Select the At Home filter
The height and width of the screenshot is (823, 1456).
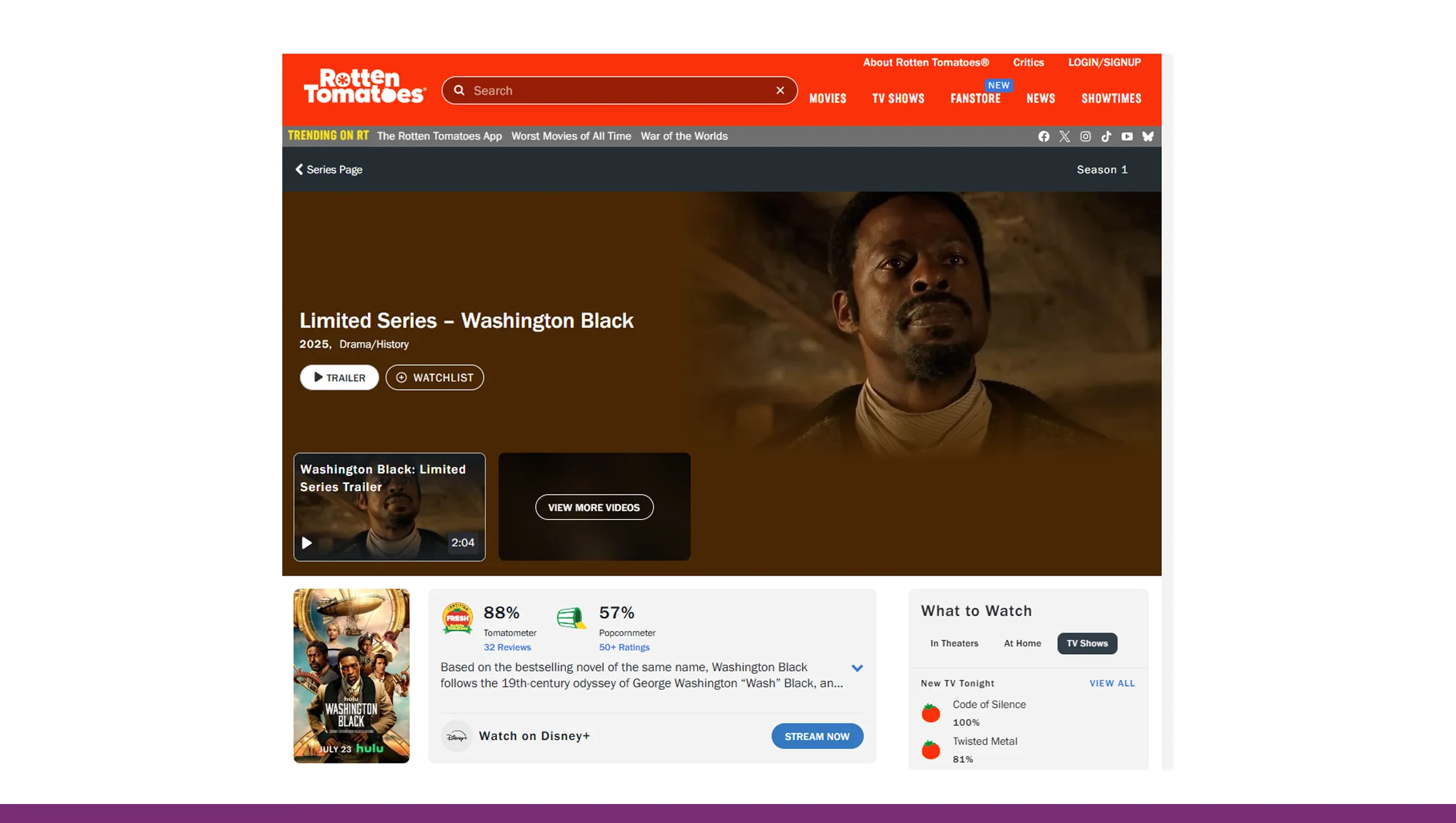[1022, 643]
